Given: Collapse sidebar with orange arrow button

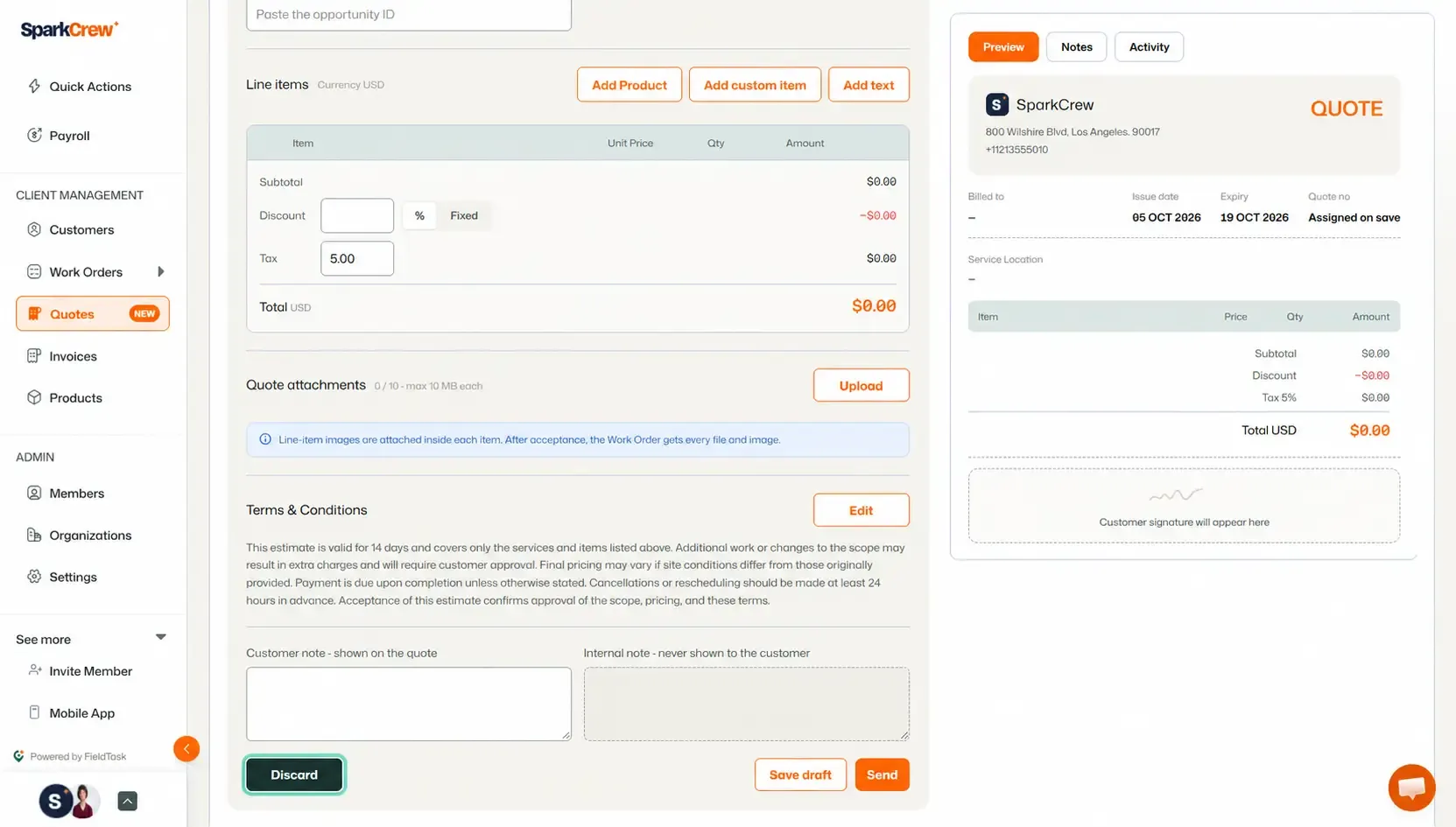Looking at the screenshot, I should click(x=186, y=748).
